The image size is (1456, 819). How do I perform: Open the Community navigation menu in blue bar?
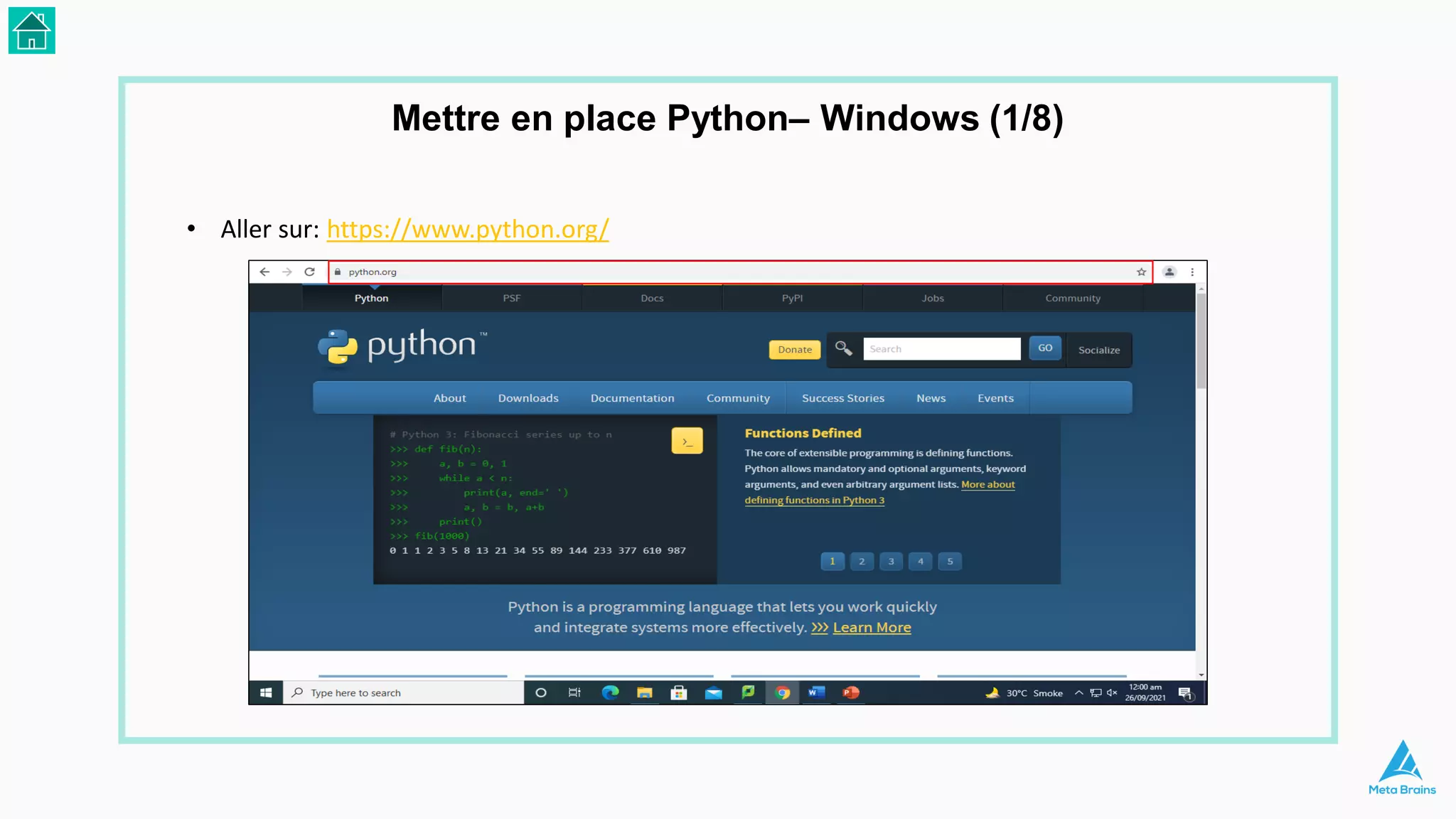point(738,398)
